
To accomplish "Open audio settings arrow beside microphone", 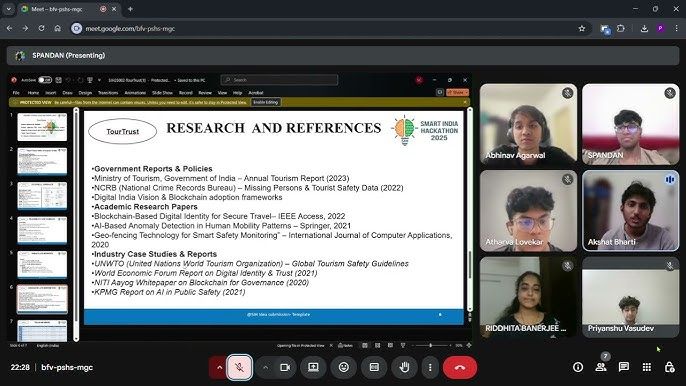I will coord(219,367).
